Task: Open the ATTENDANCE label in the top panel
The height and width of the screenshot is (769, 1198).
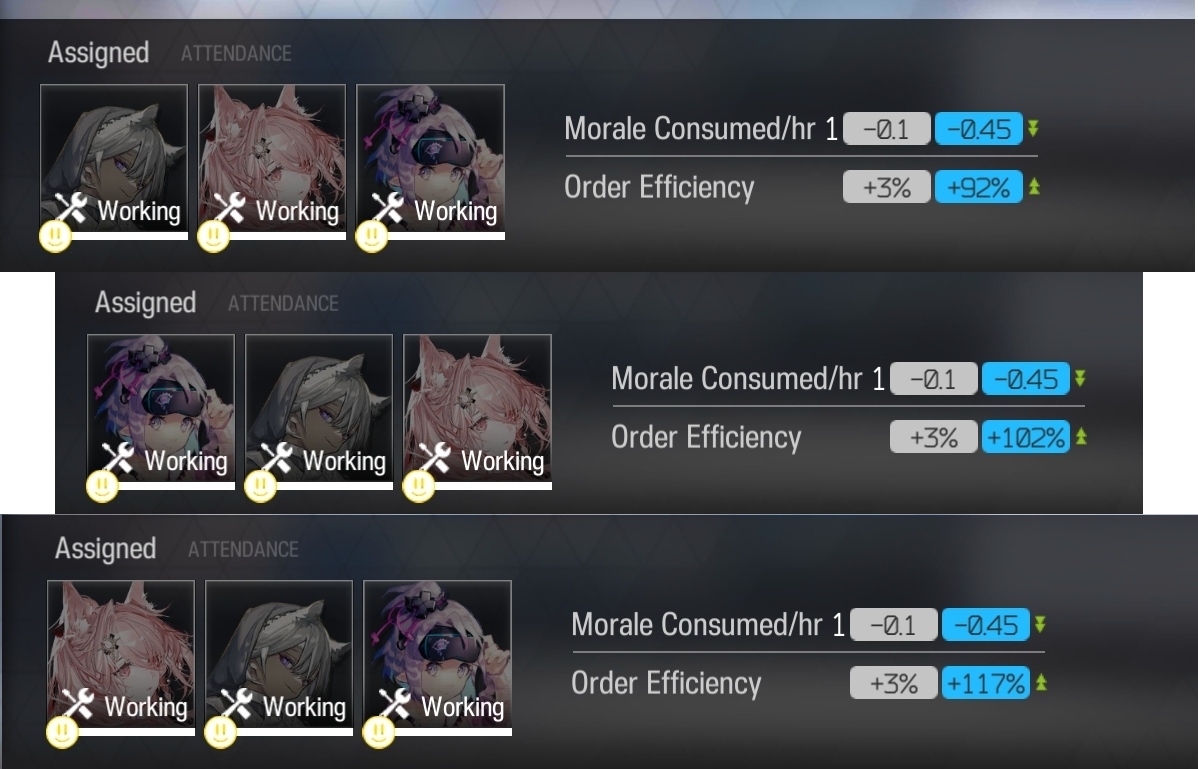Action: point(236,53)
